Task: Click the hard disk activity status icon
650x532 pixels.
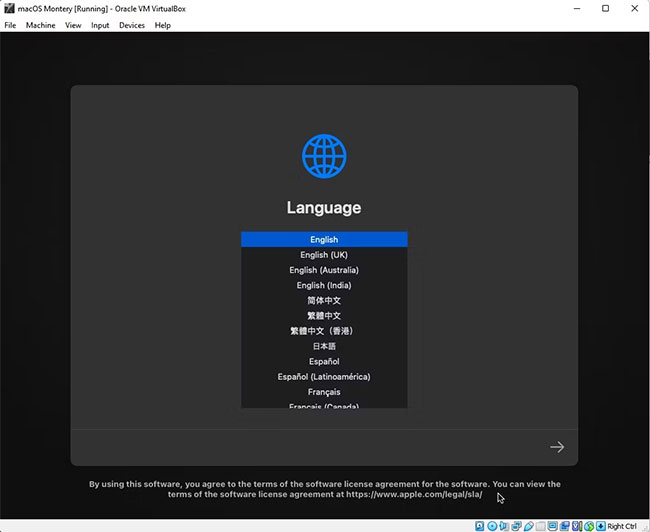Action: click(479, 526)
